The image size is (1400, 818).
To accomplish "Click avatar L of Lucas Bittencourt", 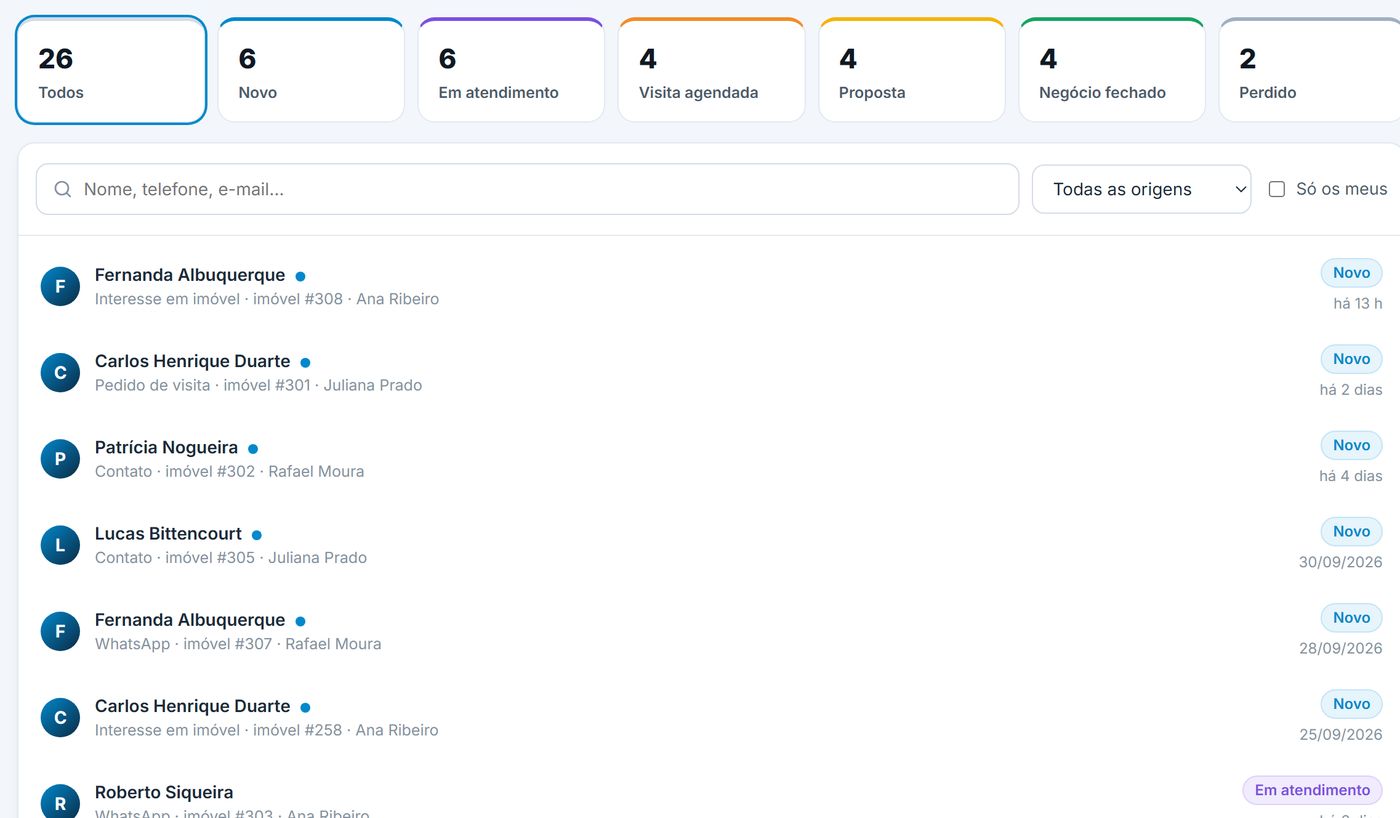I will click(x=60, y=545).
